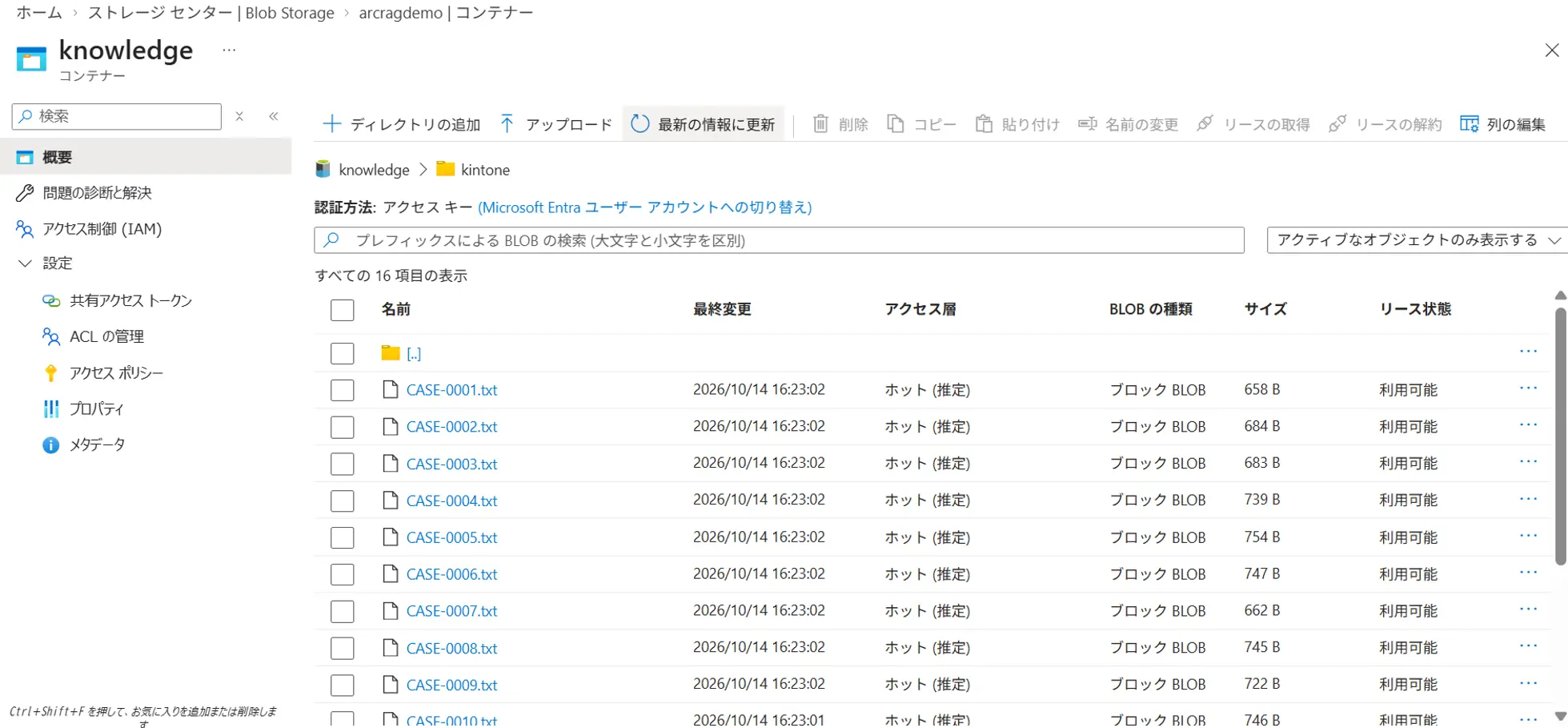Click the リースの取得 icon

1205,124
